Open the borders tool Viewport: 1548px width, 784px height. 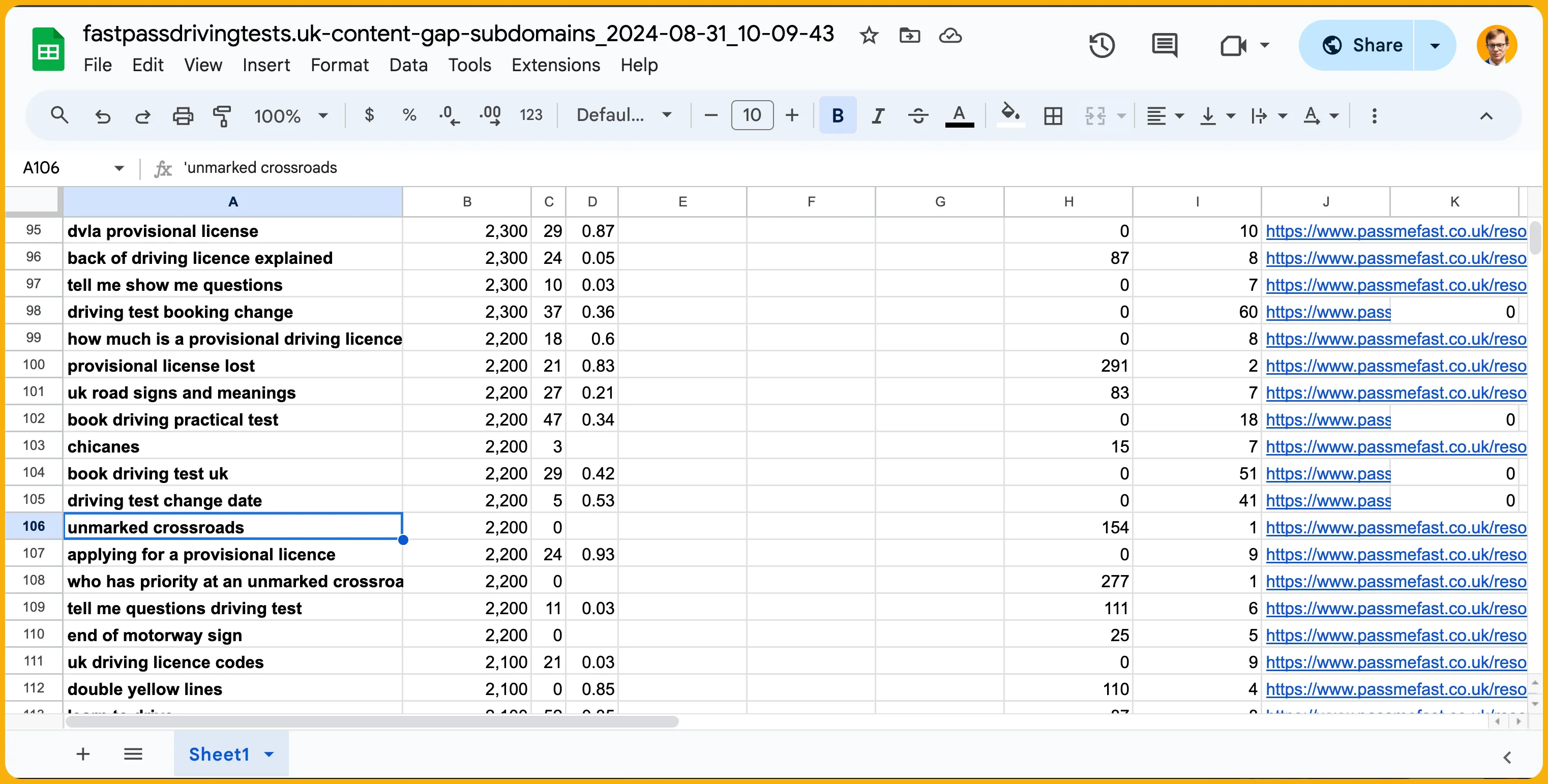(x=1053, y=115)
